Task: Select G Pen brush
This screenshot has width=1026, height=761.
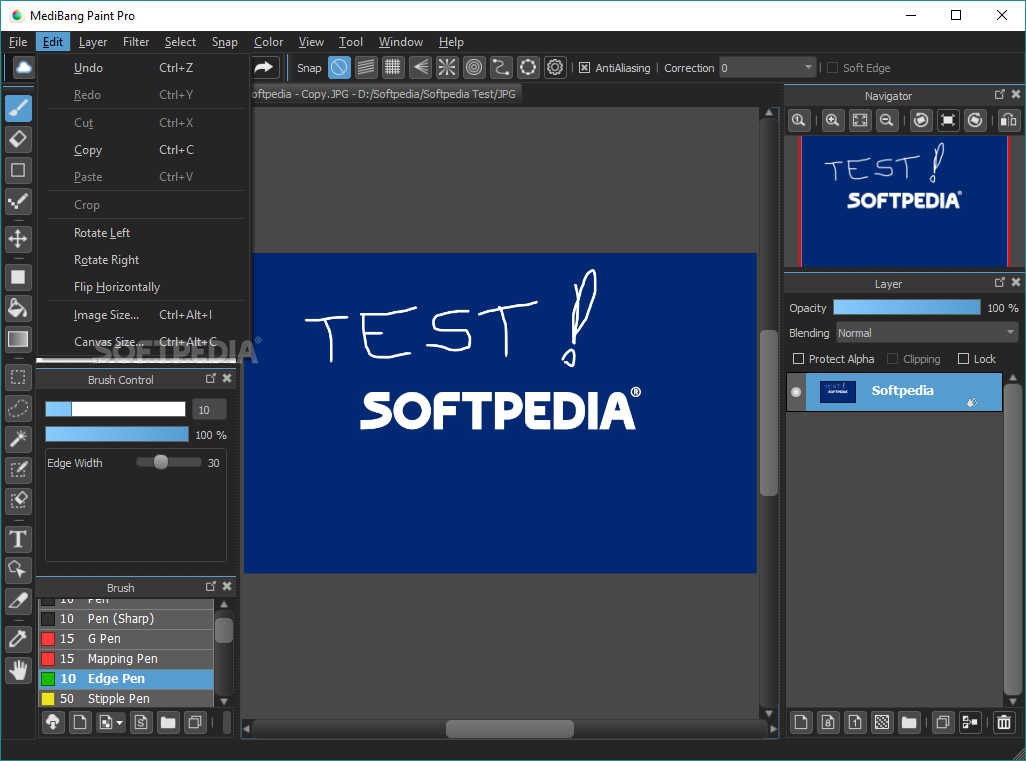Action: 126,639
